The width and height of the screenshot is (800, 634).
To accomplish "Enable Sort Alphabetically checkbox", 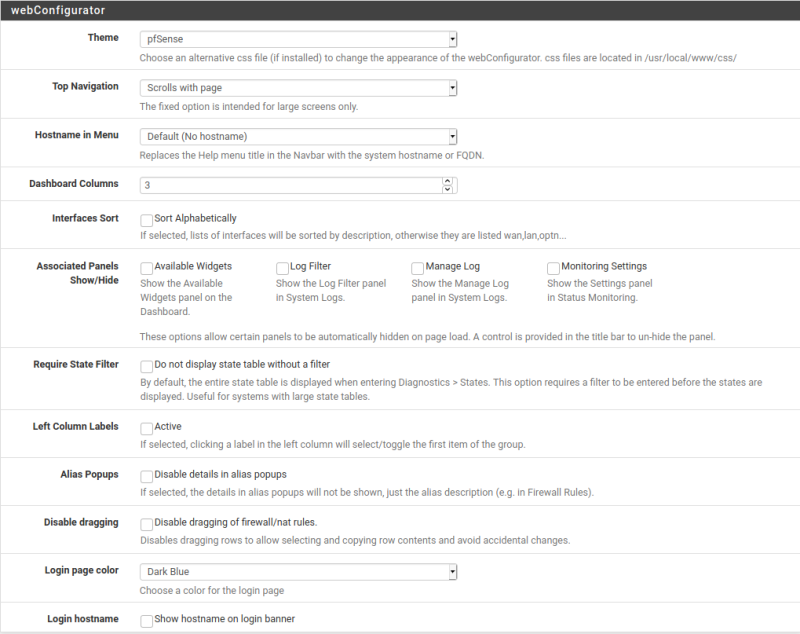I will coord(146,220).
